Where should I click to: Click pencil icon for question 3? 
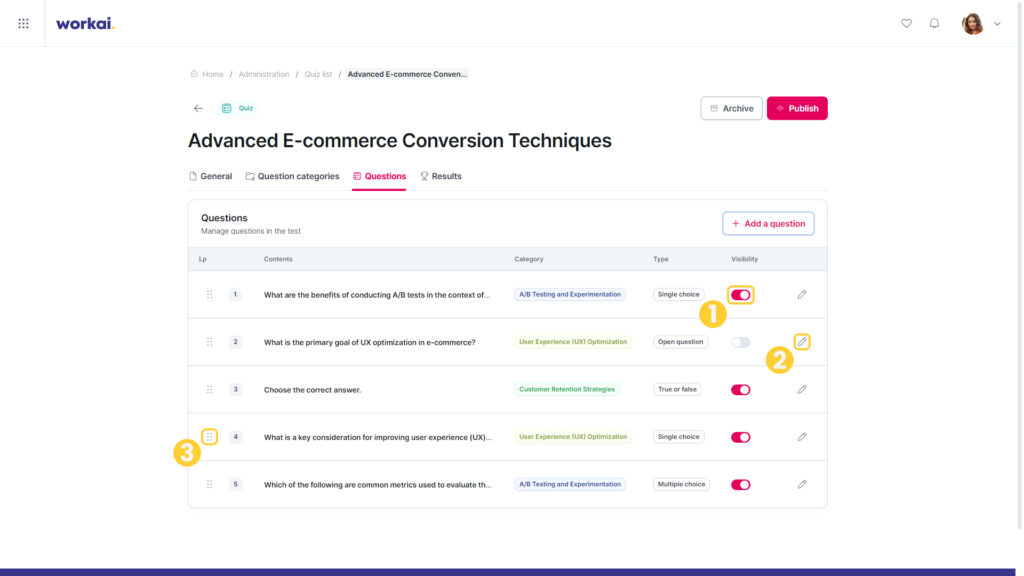[x=802, y=389]
